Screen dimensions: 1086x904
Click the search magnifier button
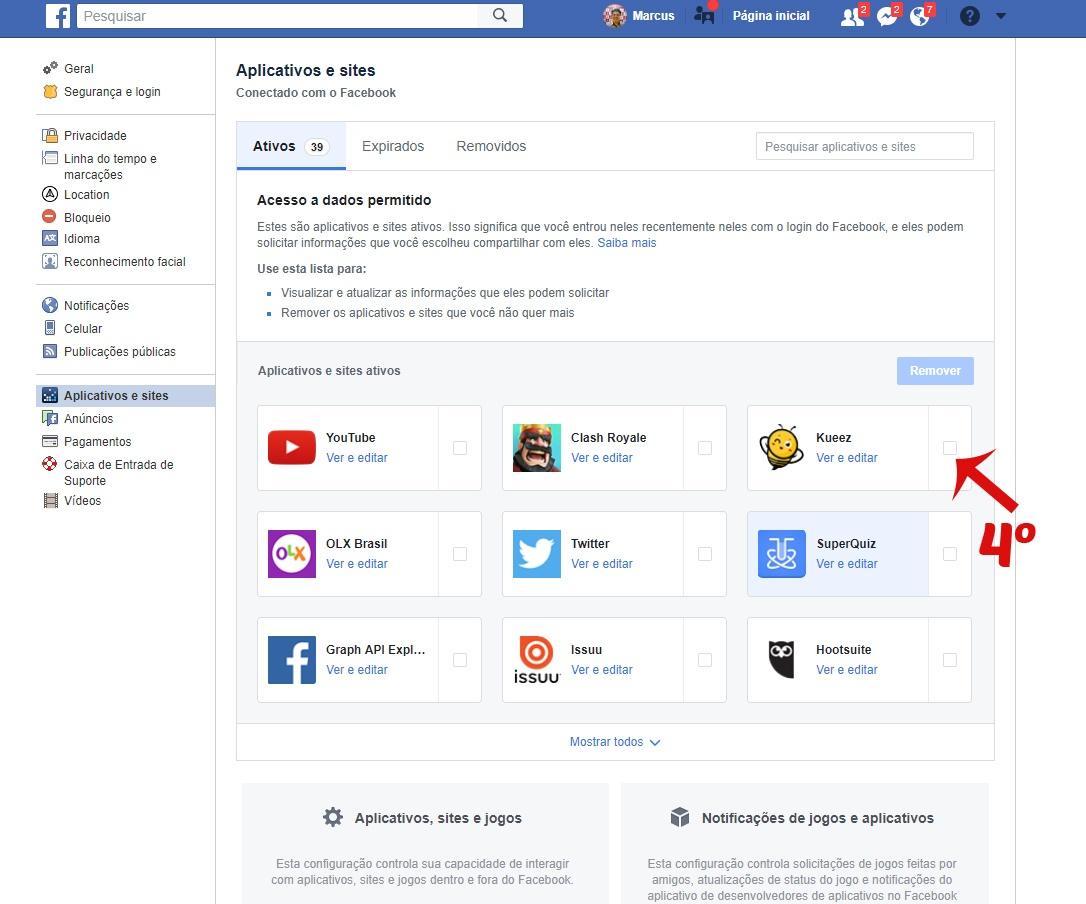pyautogui.click(x=500, y=15)
